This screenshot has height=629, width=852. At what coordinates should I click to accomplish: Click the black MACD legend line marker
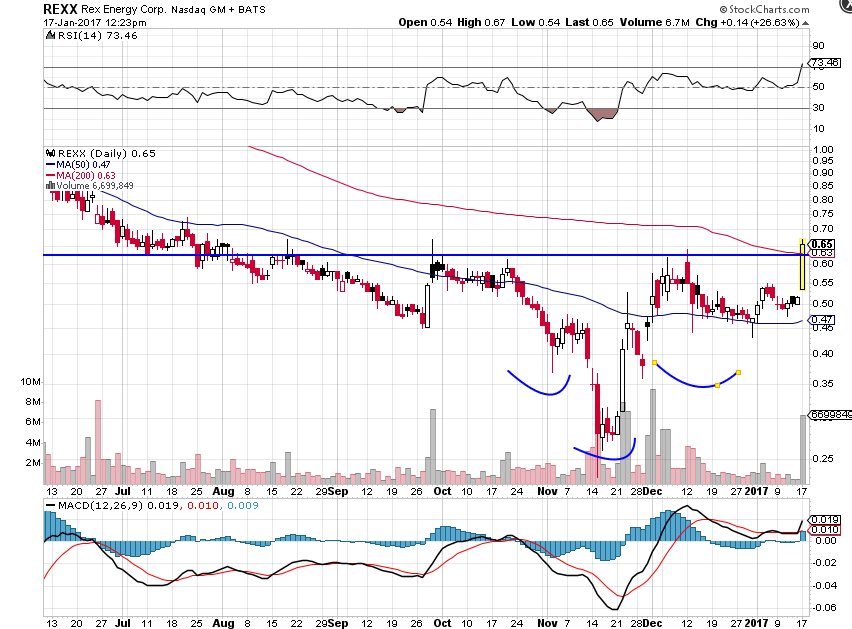51,506
